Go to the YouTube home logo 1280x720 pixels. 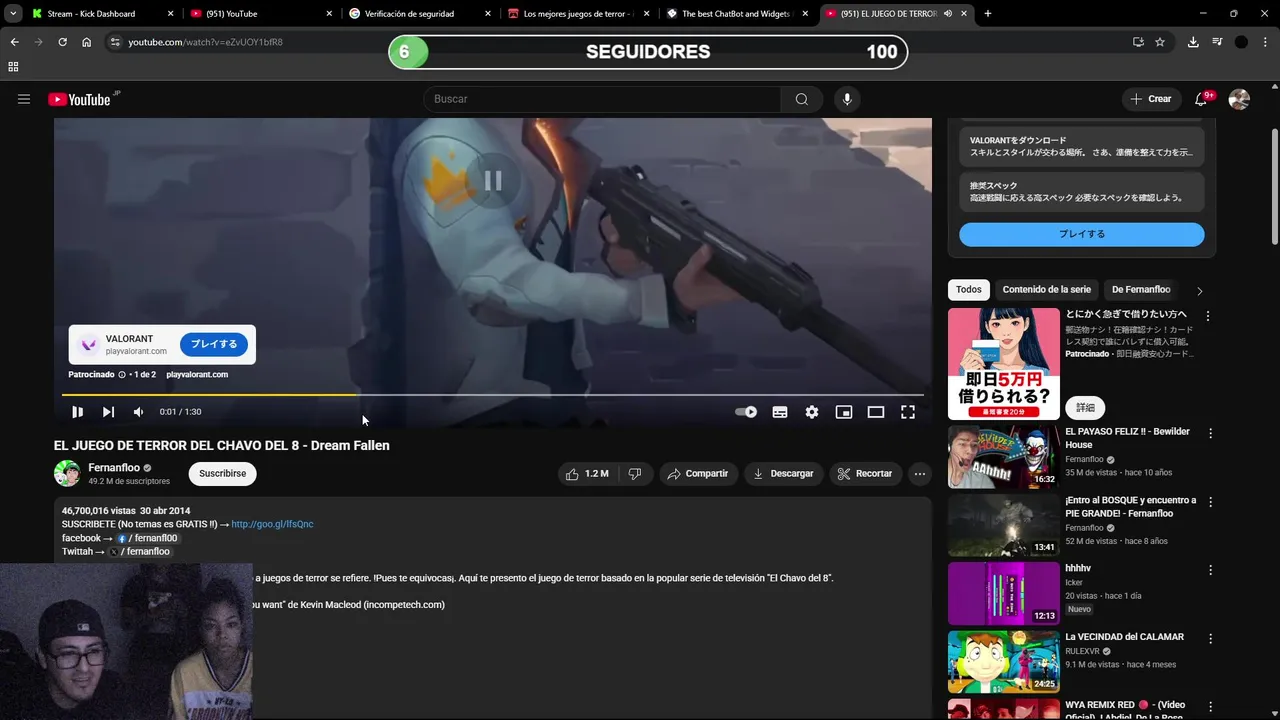(x=79, y=99)
